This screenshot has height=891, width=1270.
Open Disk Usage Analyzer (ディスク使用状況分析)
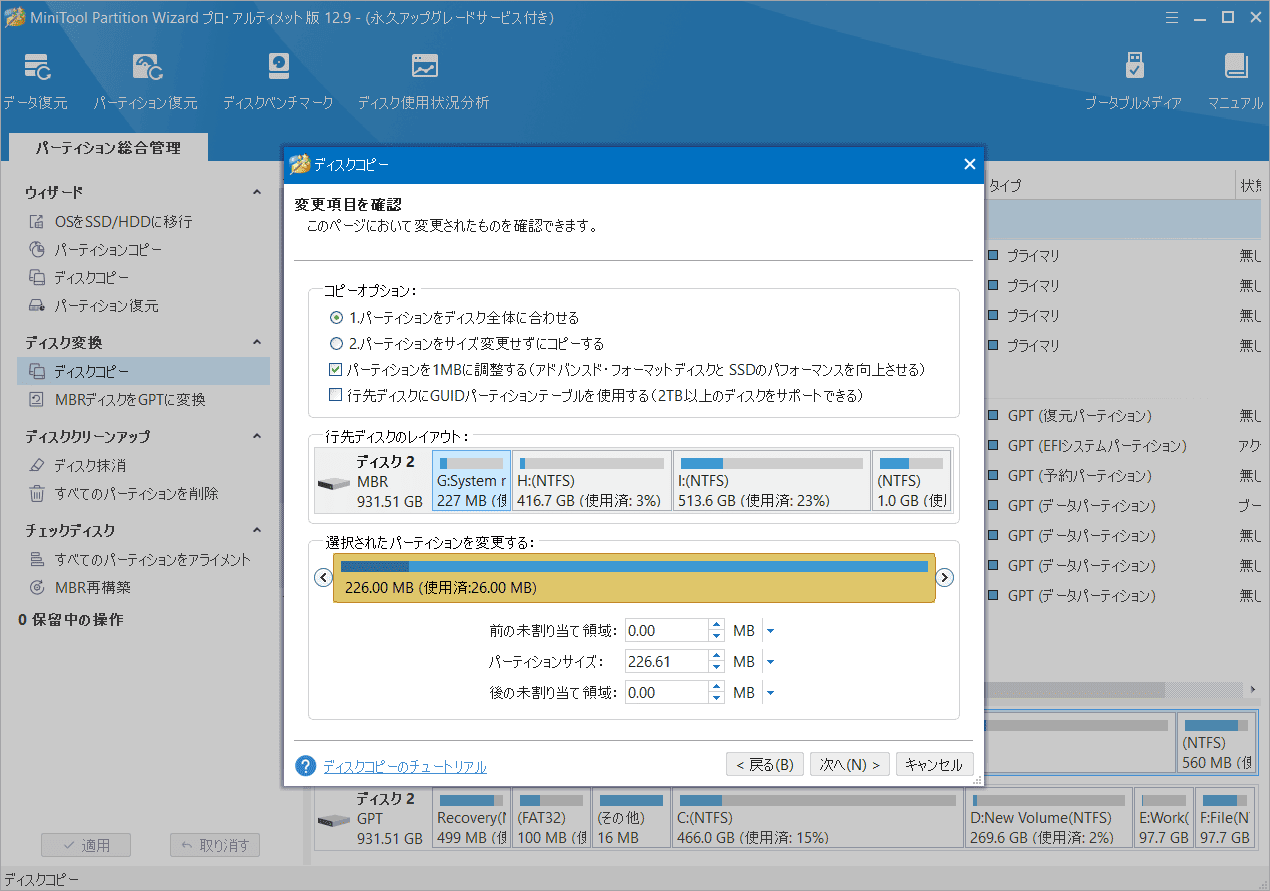point(424,82)
